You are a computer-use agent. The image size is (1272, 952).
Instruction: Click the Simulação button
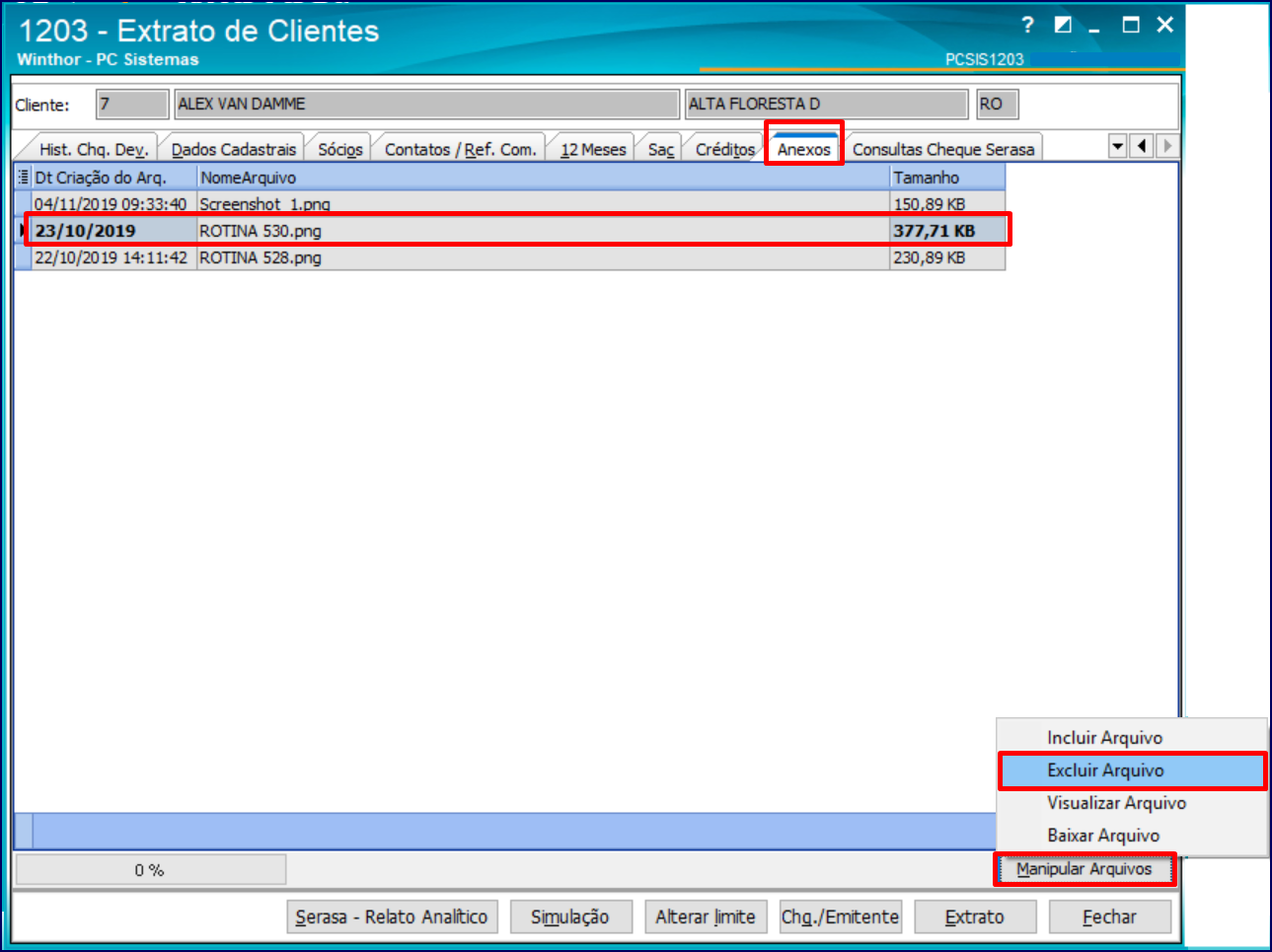[x=570, y=916]
